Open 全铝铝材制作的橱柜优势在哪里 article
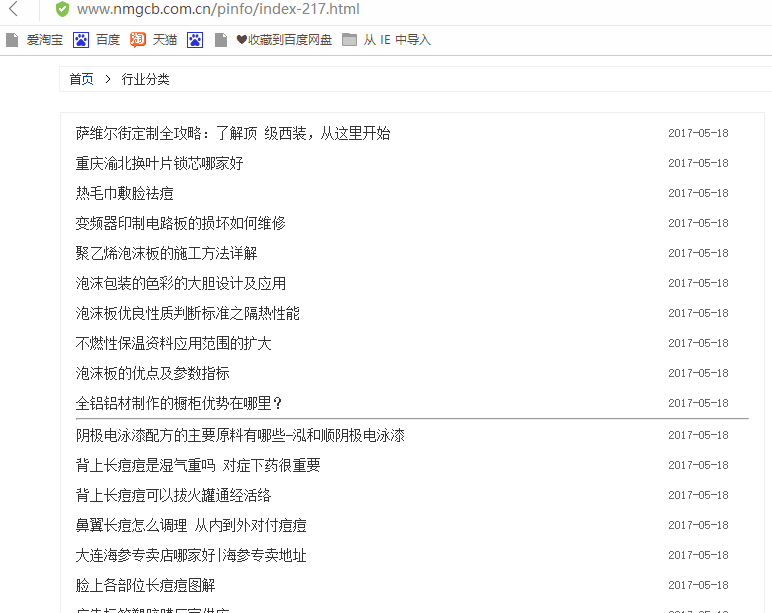The height and width of the screenshot is (613, 772). point(180,403)
